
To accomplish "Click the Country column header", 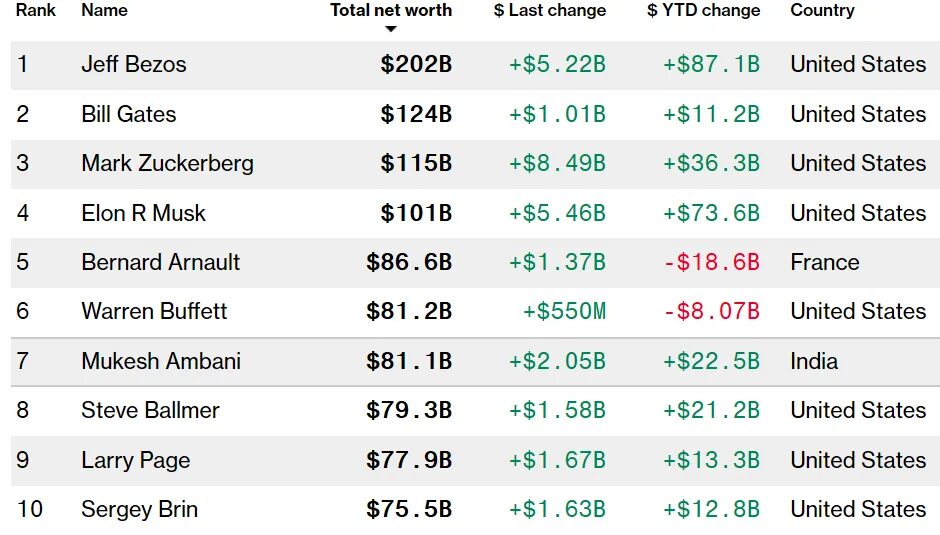I will point(822,10).
